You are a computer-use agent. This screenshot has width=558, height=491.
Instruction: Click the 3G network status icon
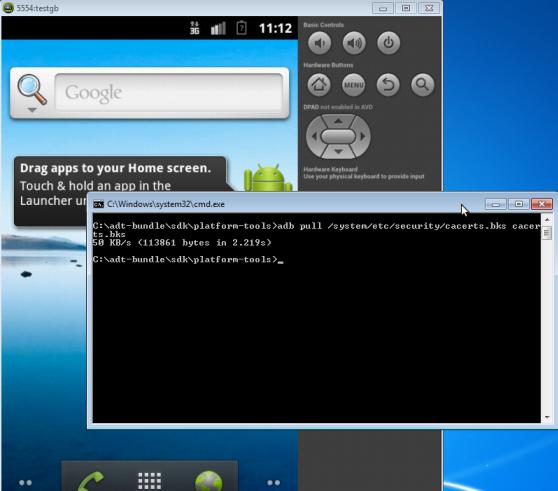[x=194, y=28]
